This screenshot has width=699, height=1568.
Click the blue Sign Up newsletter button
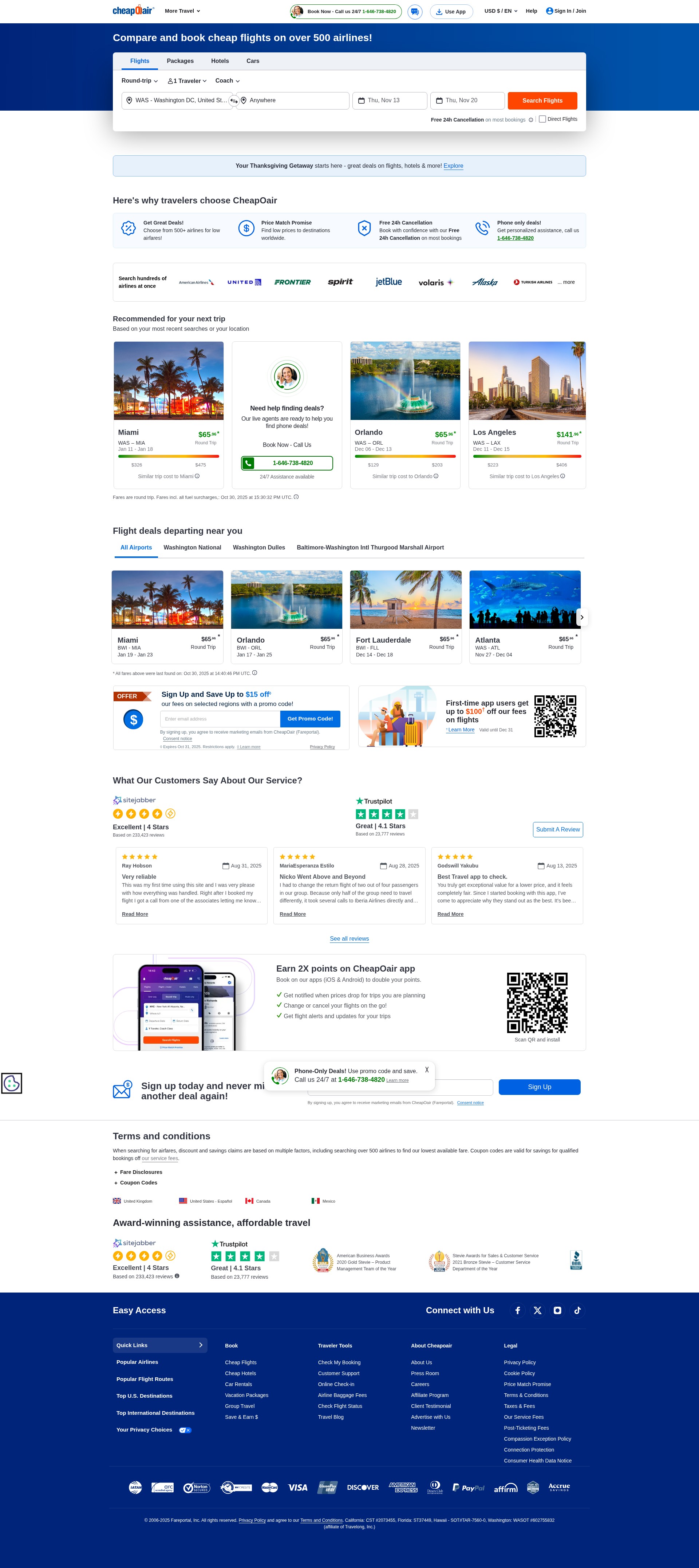point(540,1087)
